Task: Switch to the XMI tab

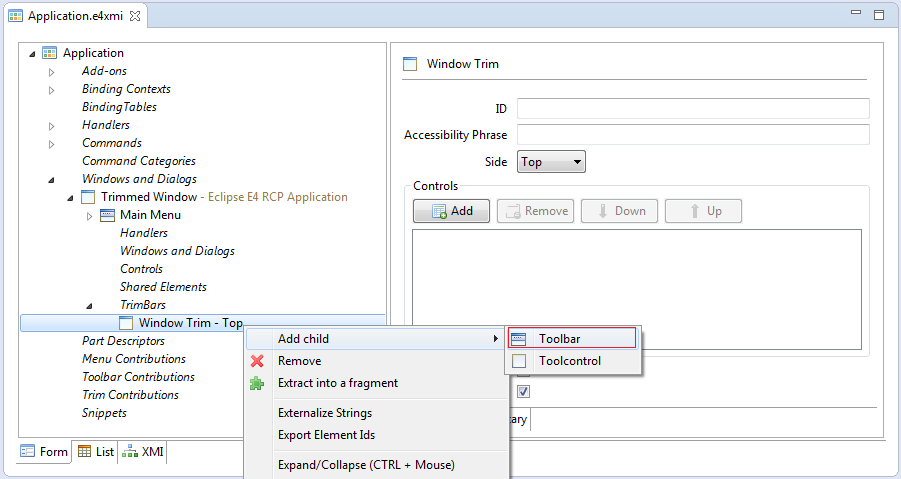Action: [144, 451]
